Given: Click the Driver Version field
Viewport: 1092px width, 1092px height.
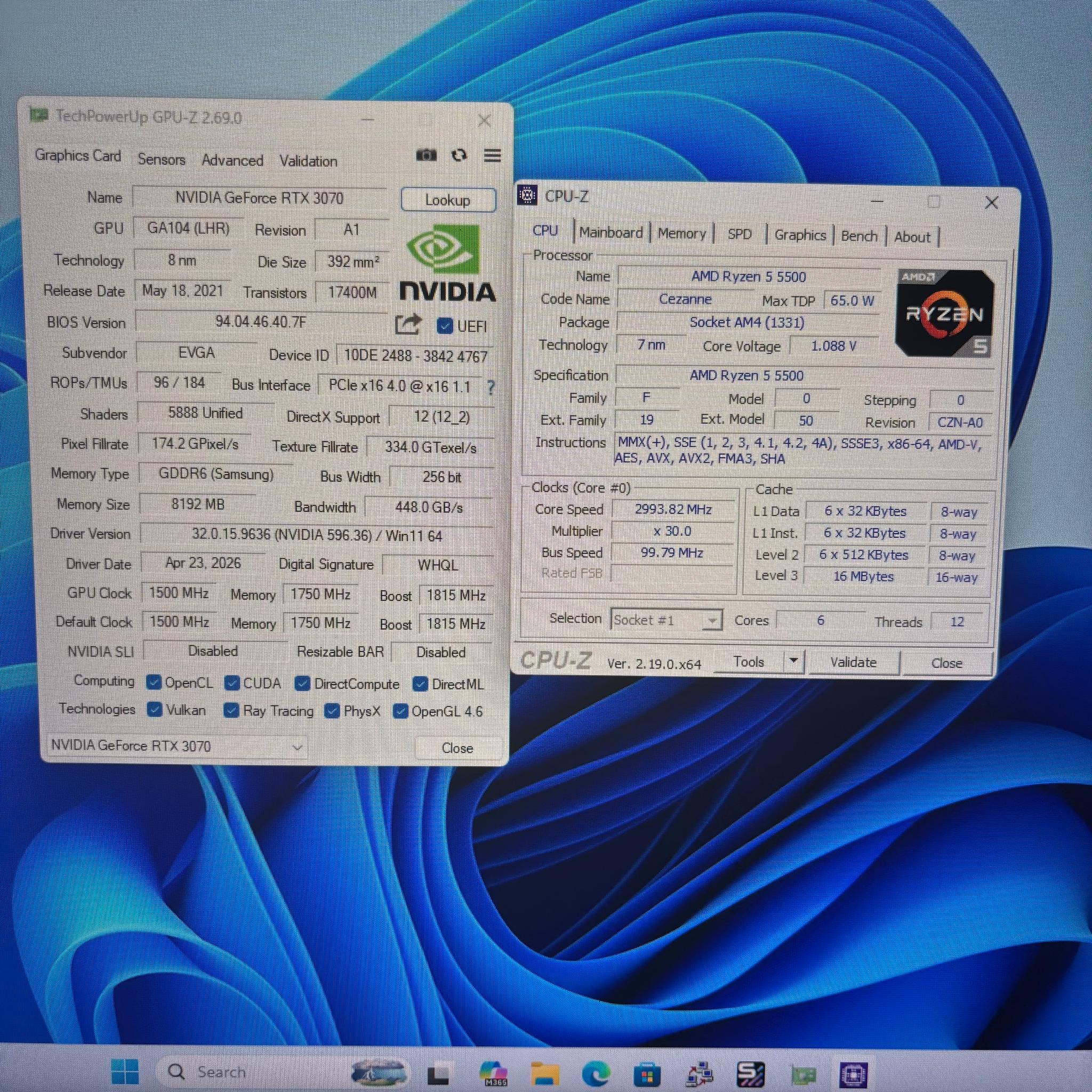Looking at the screenshot, I should tap(317, 535).
